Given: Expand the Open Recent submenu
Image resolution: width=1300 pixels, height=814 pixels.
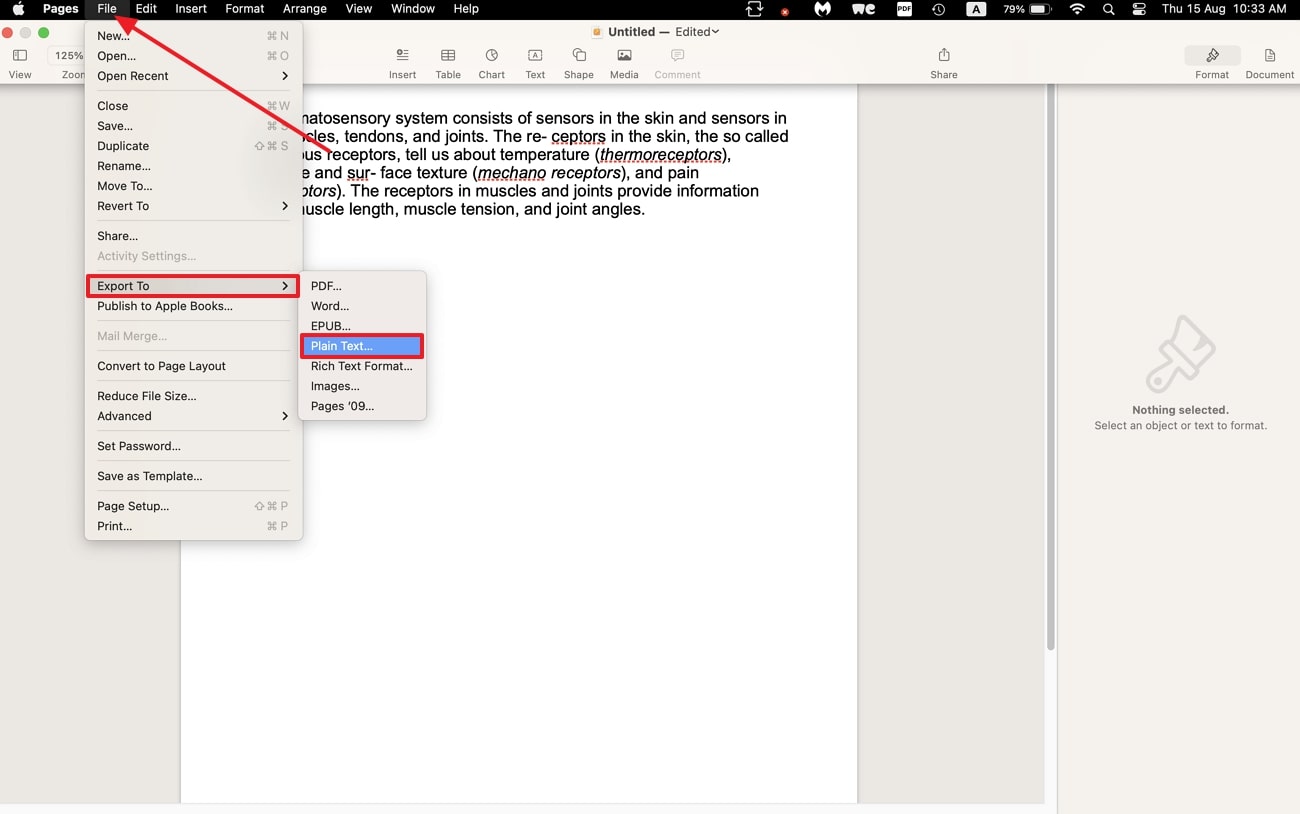Looking at the screenshot, I should [x=193, y=76].
